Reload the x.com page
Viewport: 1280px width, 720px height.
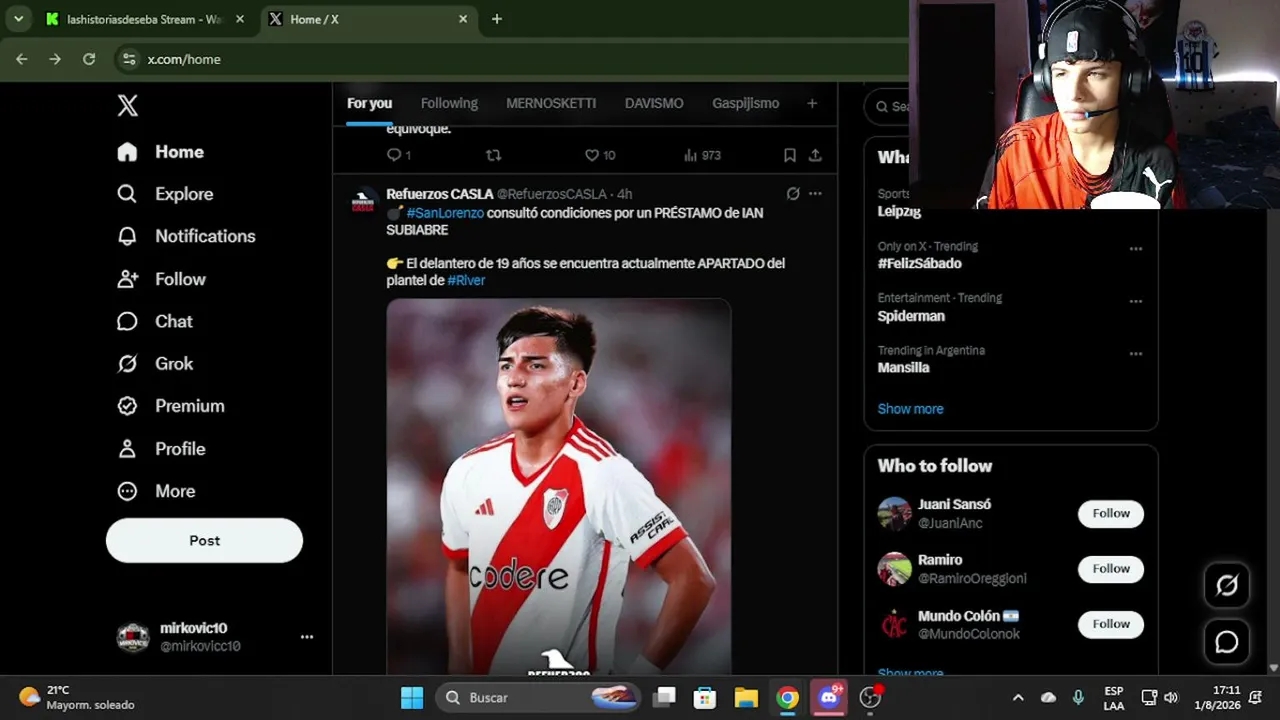click(x=89, y=59)
